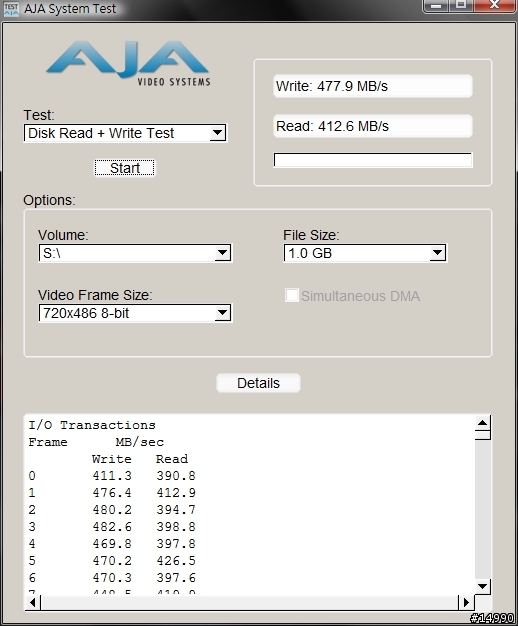
Task: Click the AJA Video Systems logo
Action: point(128,63)
